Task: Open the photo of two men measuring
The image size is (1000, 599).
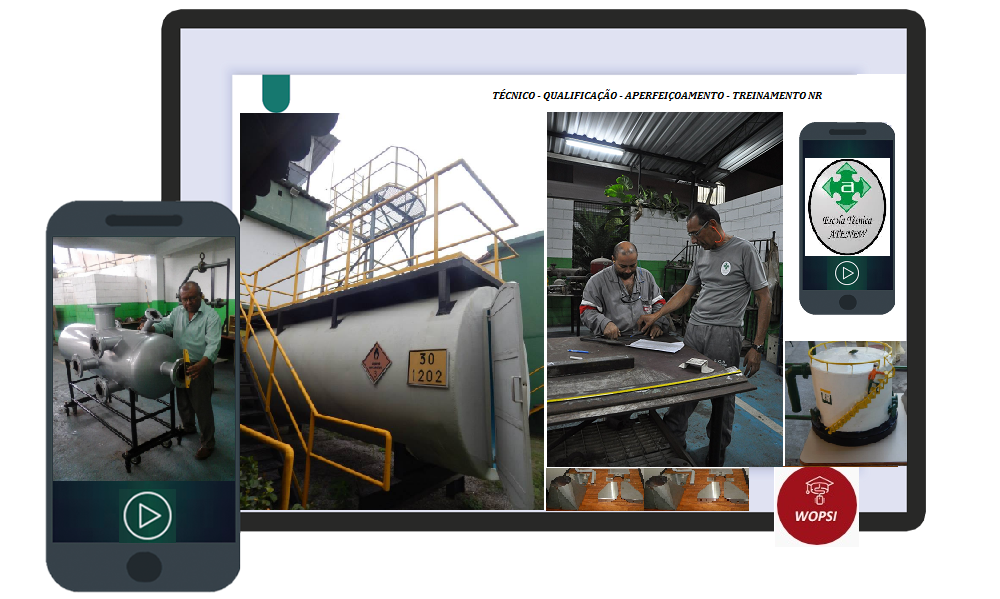Action: coord(664,288)
